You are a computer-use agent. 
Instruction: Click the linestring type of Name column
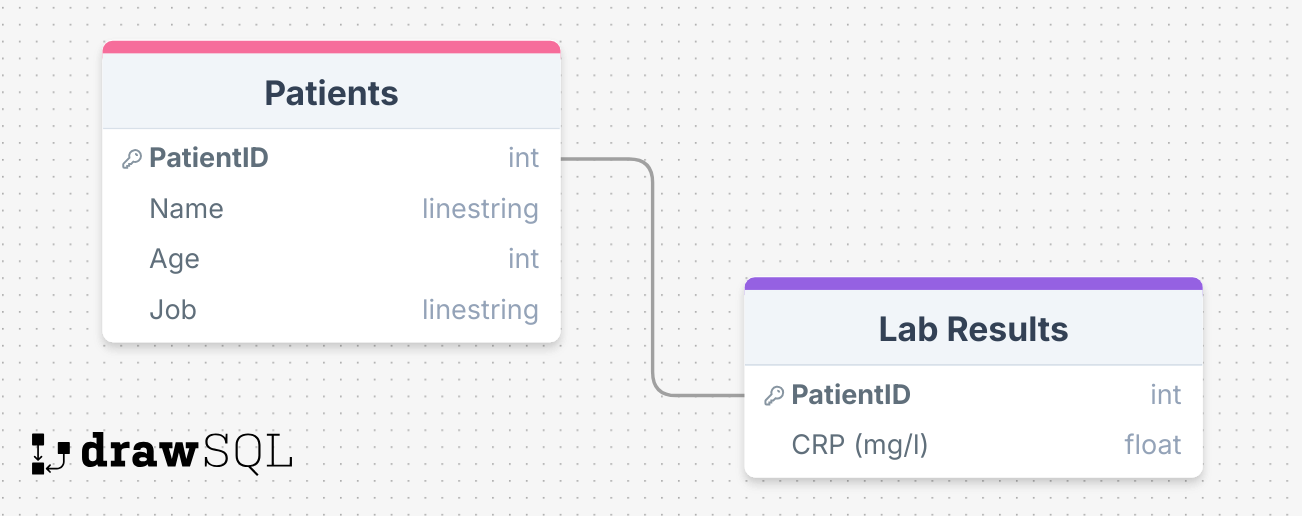[480, 209]
